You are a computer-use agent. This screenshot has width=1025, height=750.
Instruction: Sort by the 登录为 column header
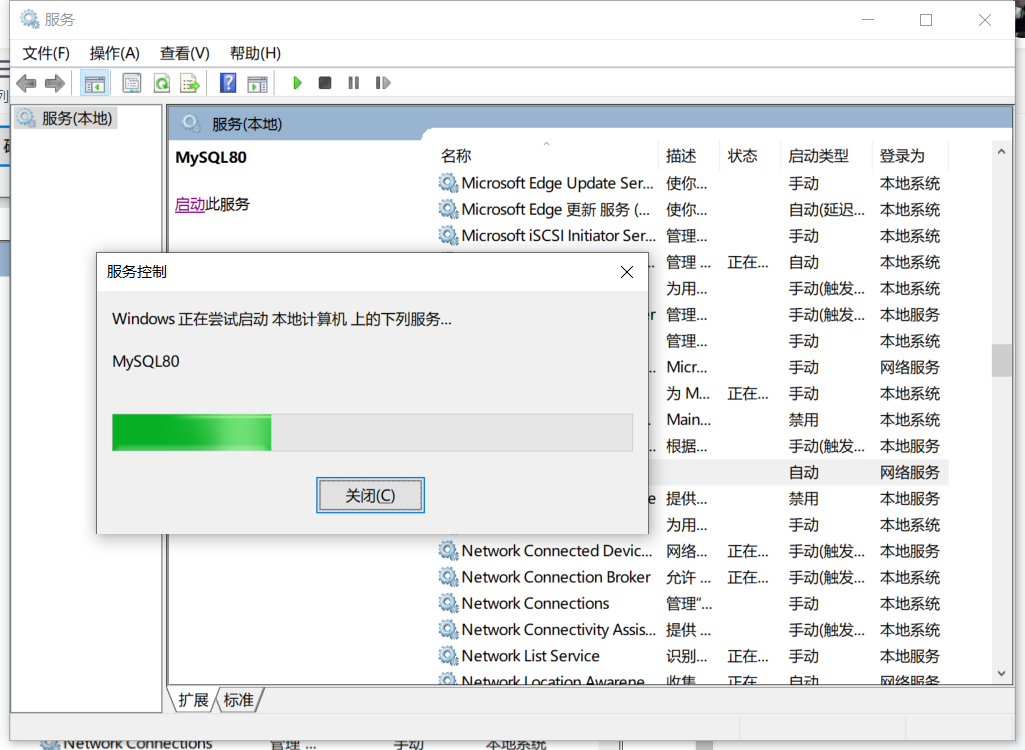902,156
